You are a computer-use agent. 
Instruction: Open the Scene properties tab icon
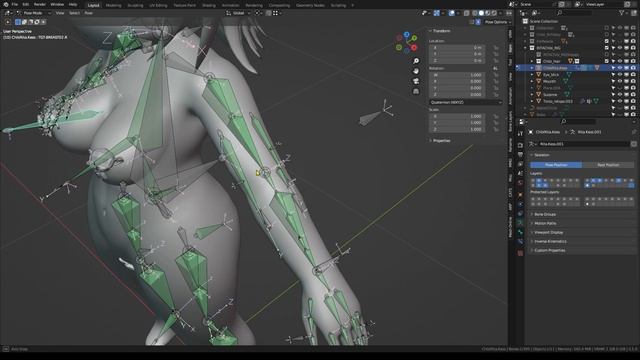click(x=520, y=173)
